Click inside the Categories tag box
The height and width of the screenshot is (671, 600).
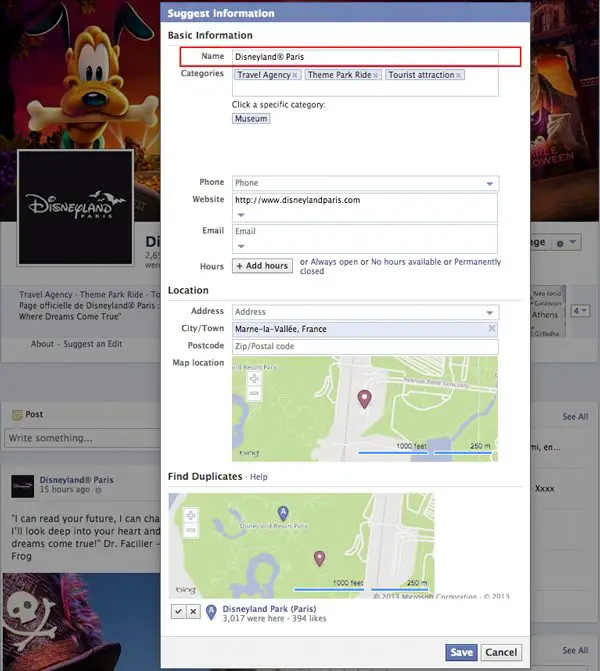point(365,89)
